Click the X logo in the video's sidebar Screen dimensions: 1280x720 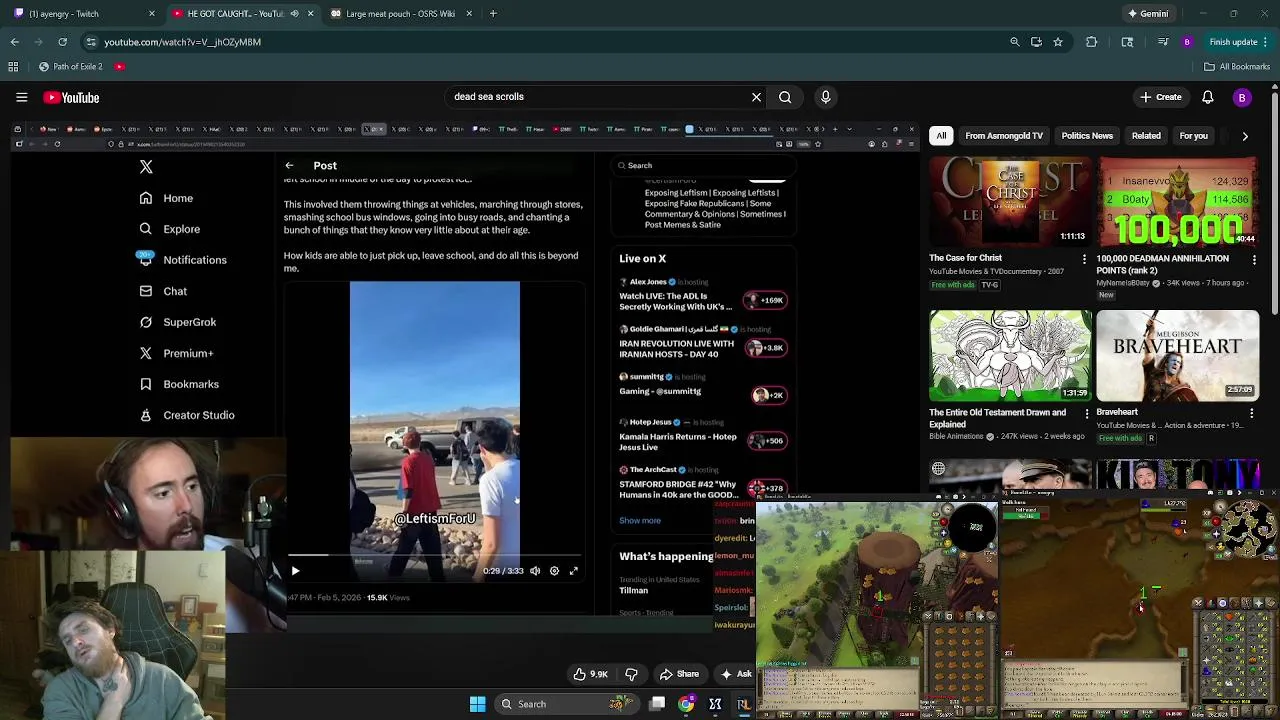[146, 167]
